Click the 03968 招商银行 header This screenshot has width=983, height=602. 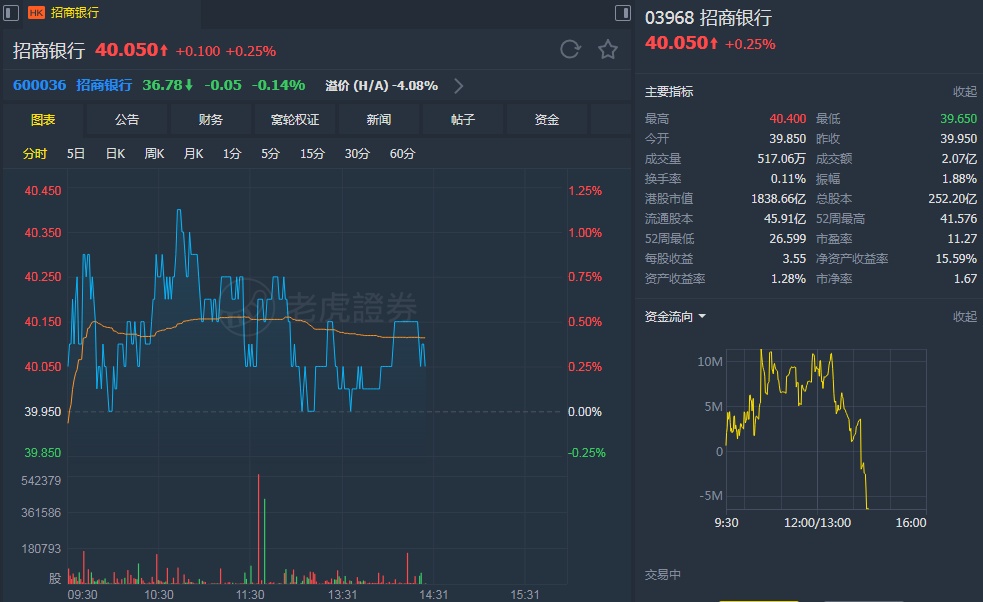click(x=708, y=18)
